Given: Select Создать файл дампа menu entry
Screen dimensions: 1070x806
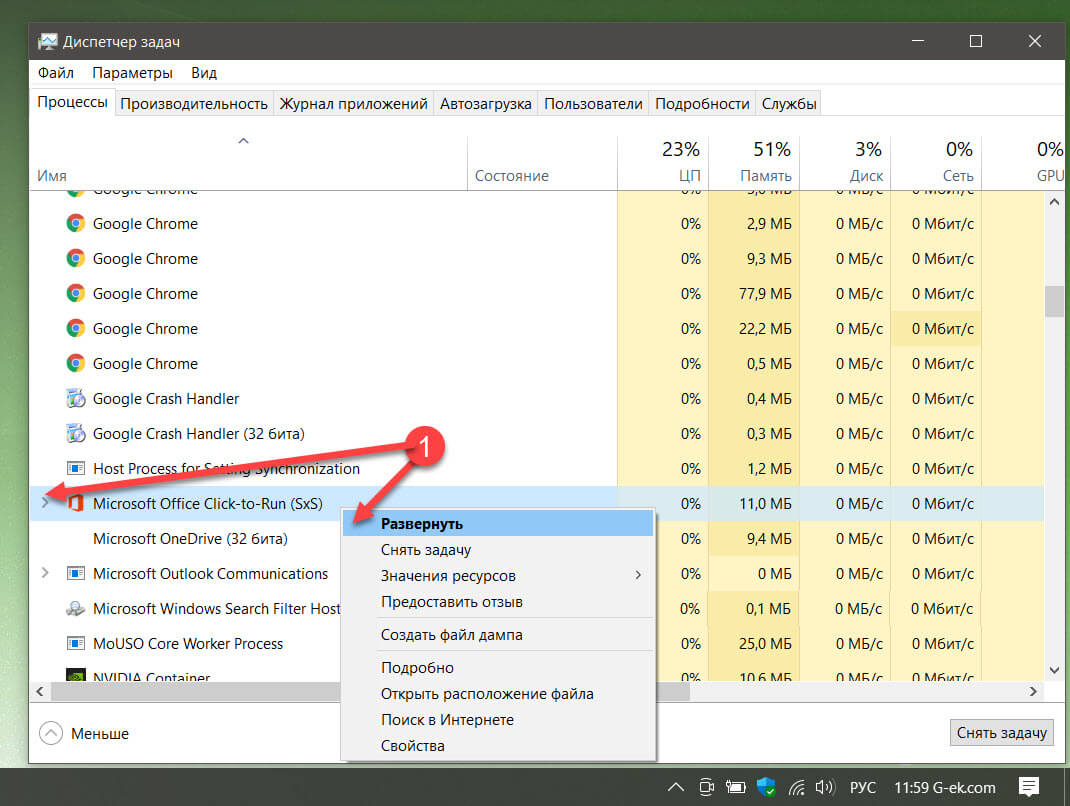Looking at the screenshot, I should (x=497, y=634).
